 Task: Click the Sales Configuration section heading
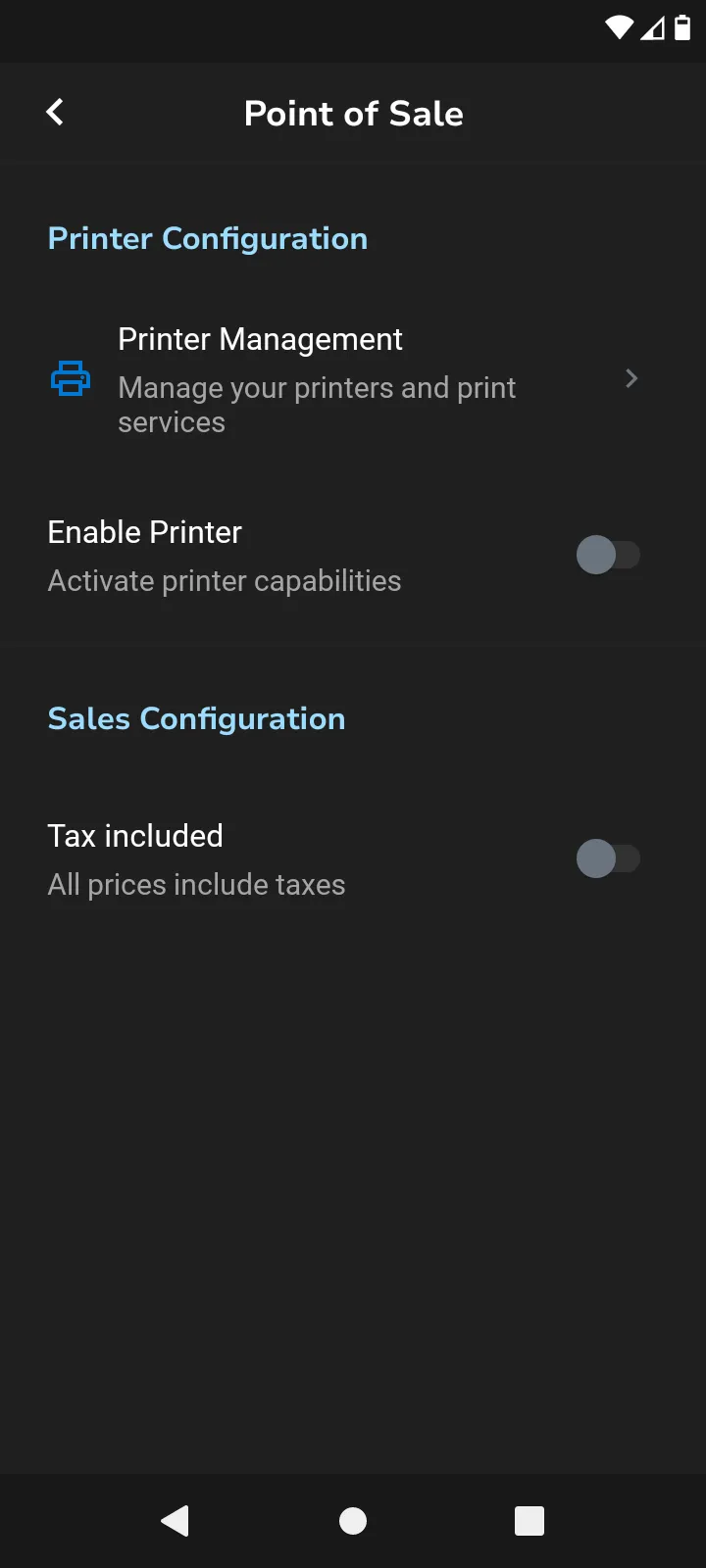196,718
